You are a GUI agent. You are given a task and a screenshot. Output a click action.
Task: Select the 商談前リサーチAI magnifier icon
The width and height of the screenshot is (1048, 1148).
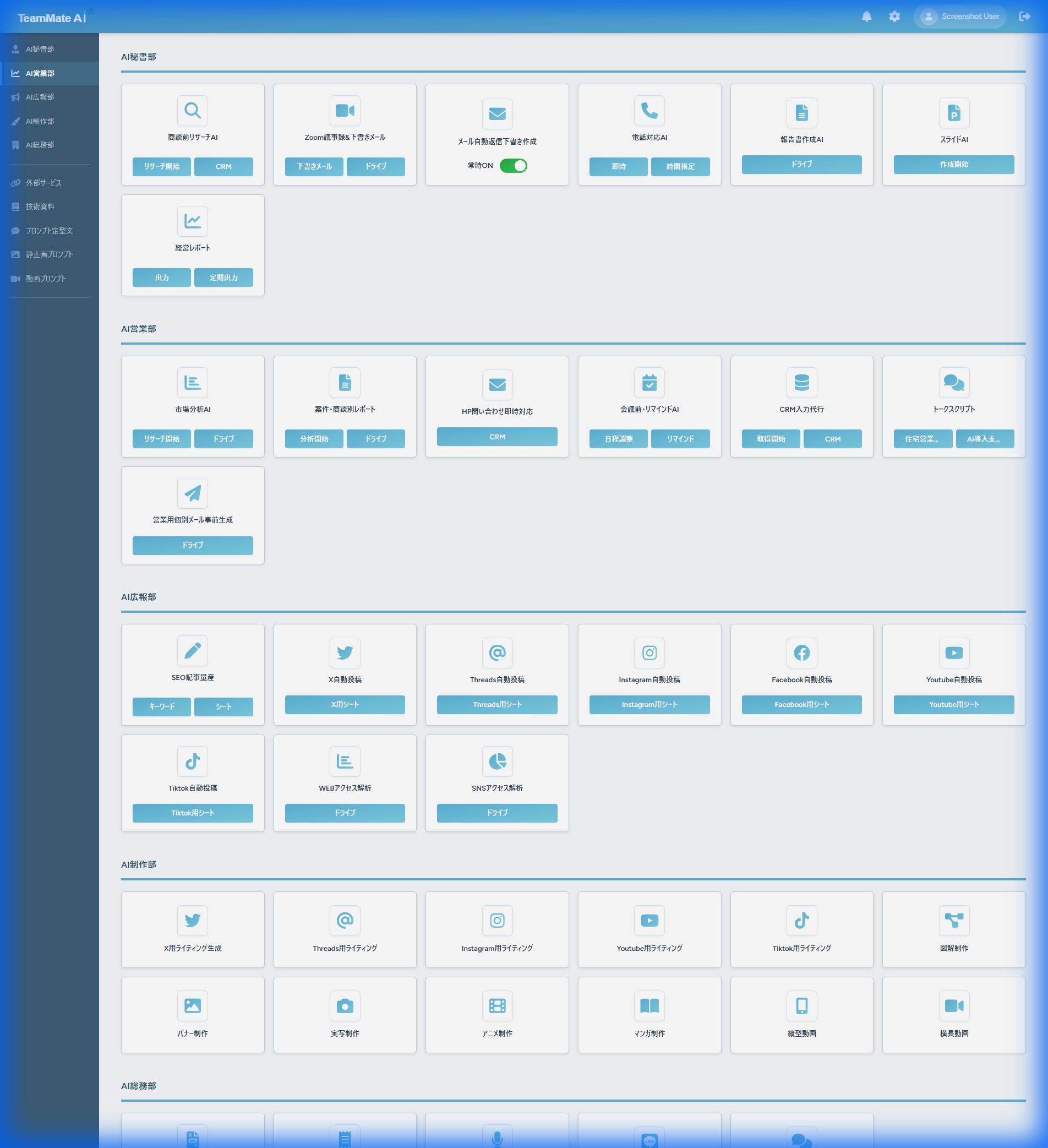click(193, 111)
